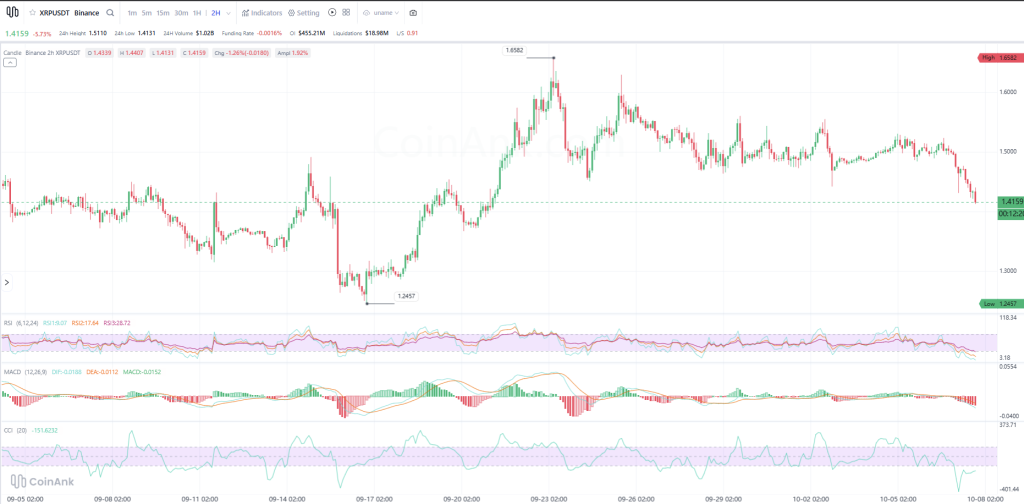The height and width of the screenshot is (504, 1024).
Task: Click the current price 1.4159 axis label
Action: (1010, 202)
